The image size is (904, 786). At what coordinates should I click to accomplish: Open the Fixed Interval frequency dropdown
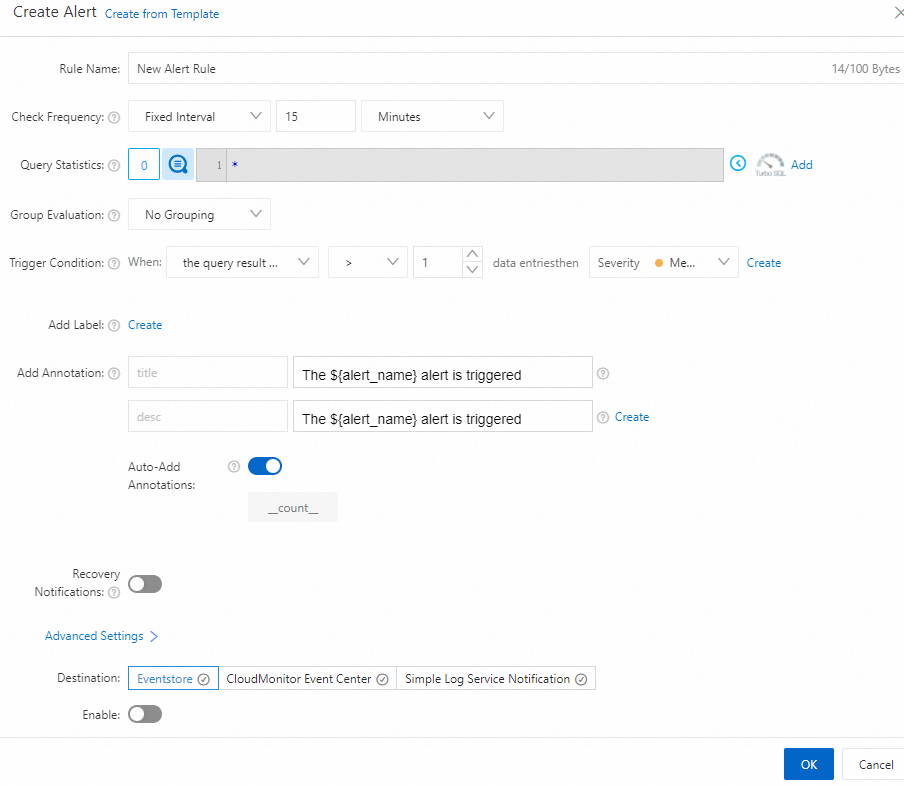tap(199, 116)
